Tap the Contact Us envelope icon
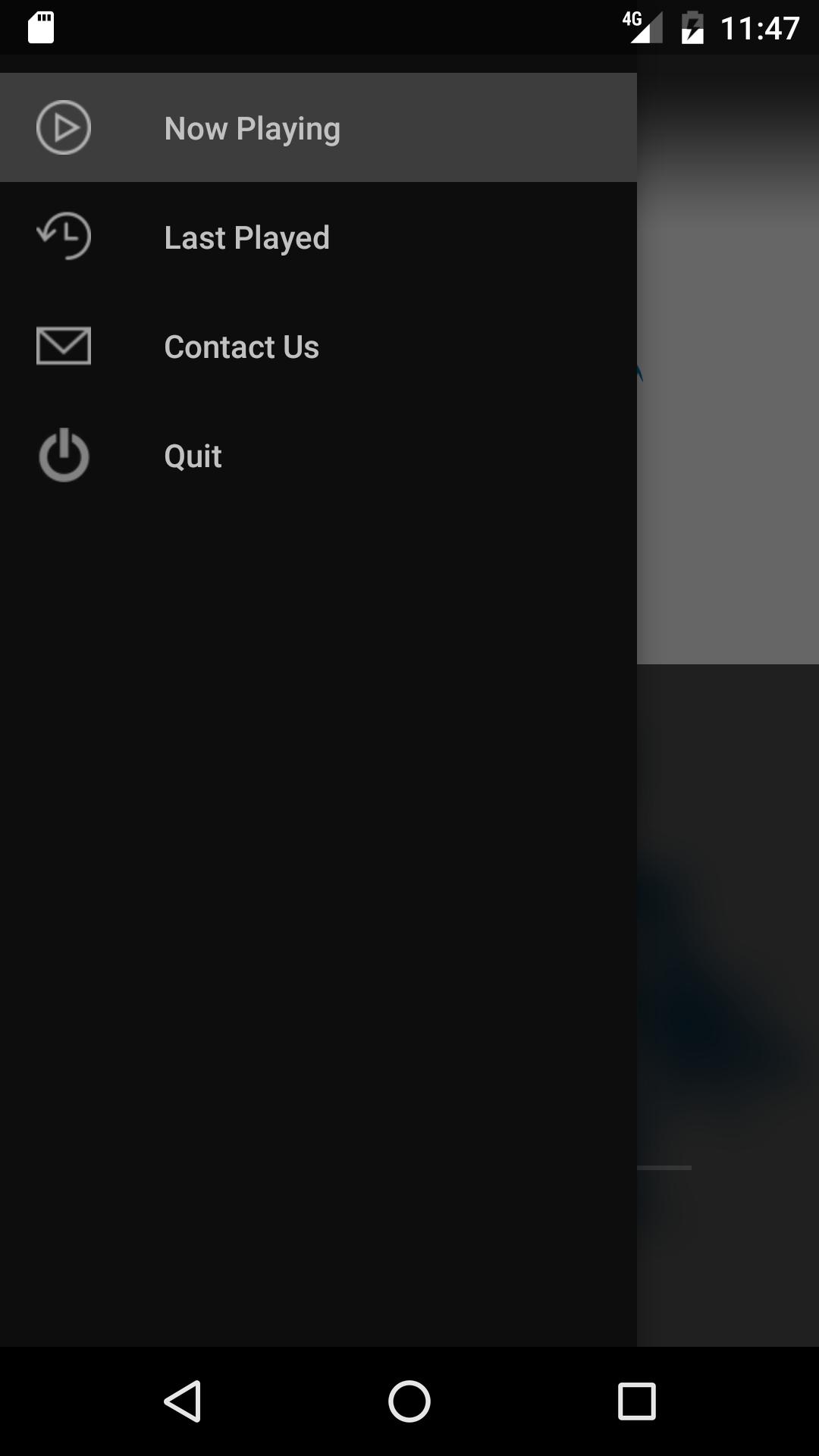819x1456 pixels. pos(64,346)
